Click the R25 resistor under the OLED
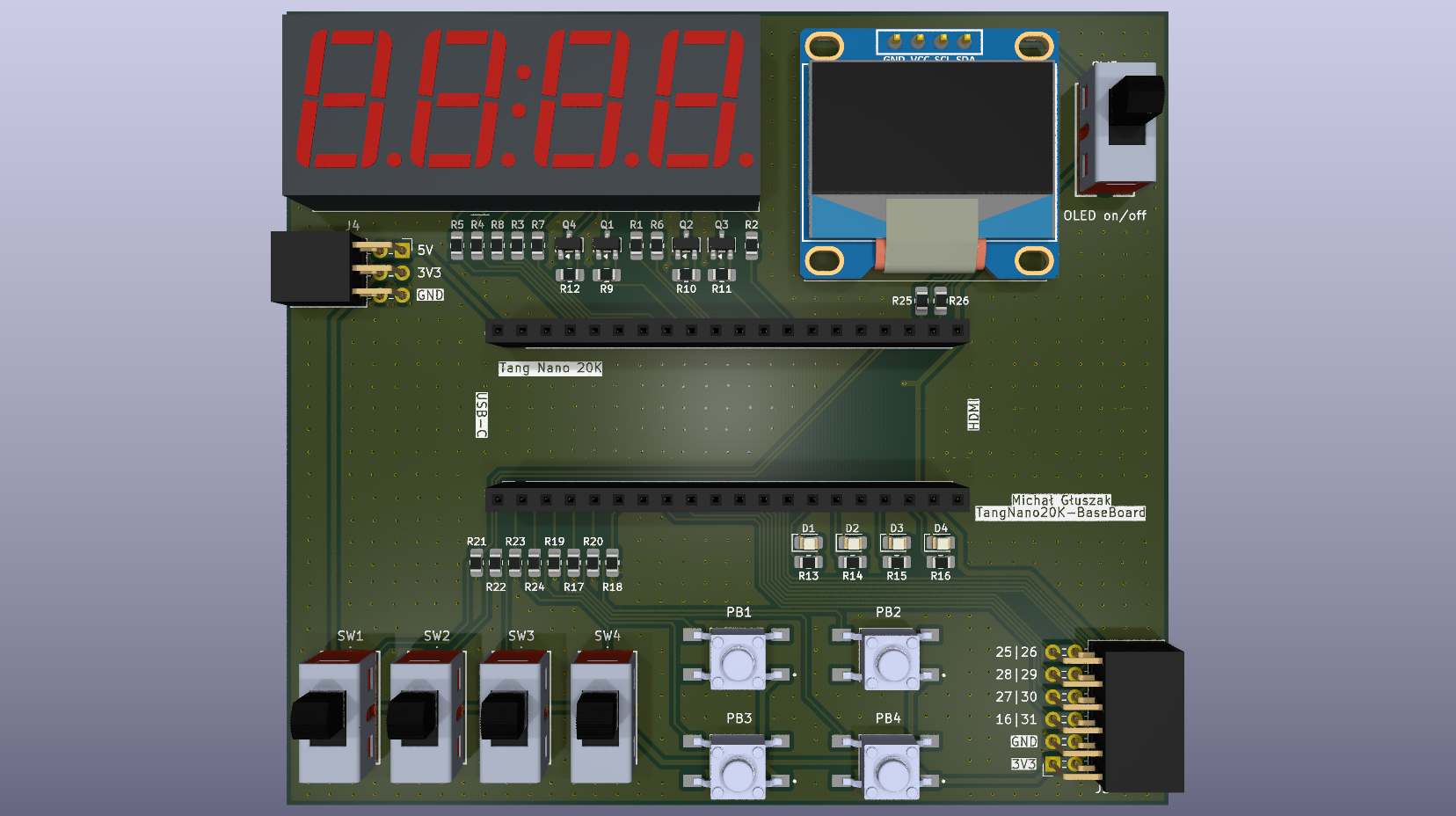The height and width of the screenshot is (816, 1456). [921, 301]
